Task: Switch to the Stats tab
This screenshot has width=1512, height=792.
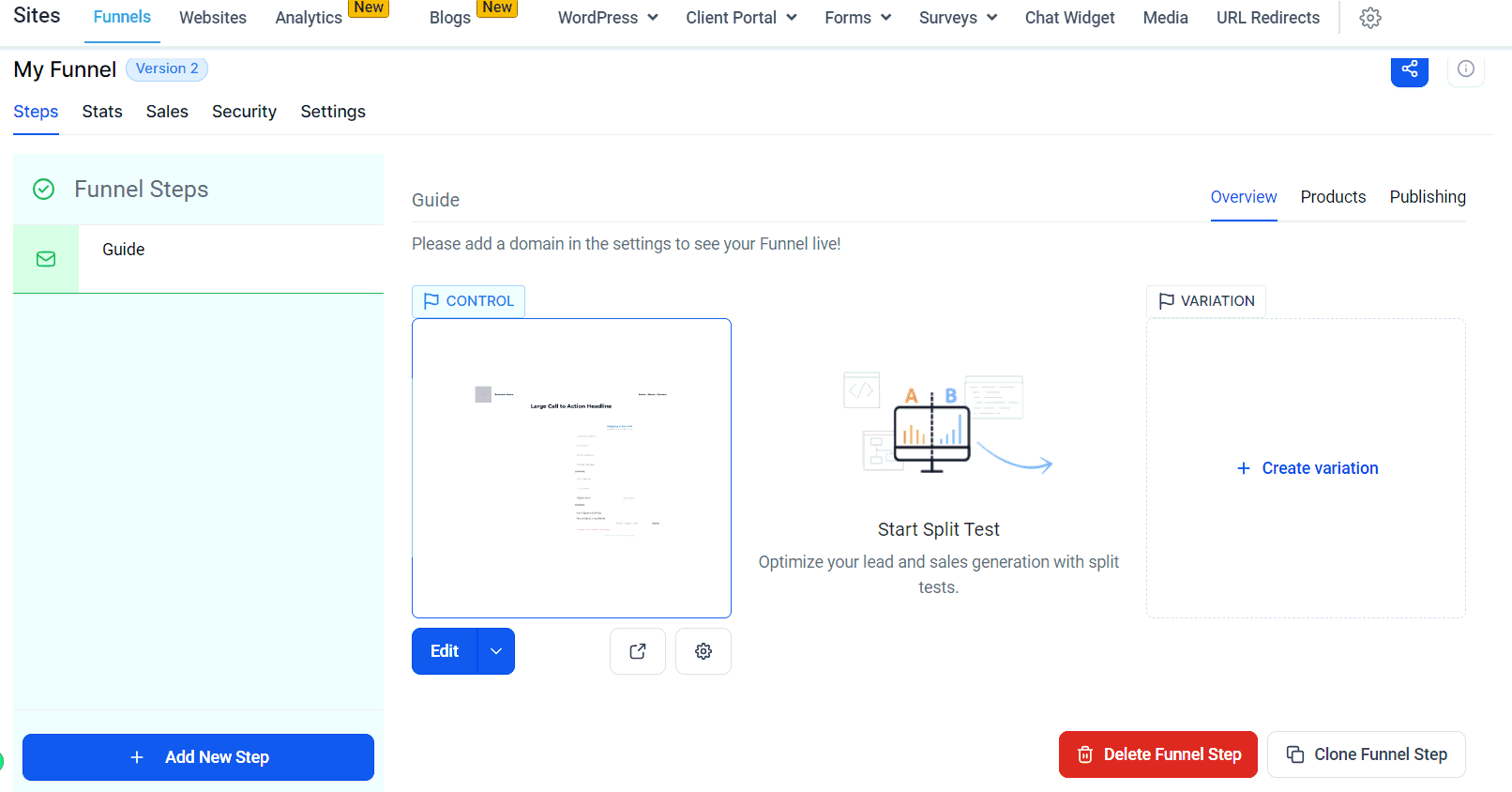Action: [x=102, y=112]
